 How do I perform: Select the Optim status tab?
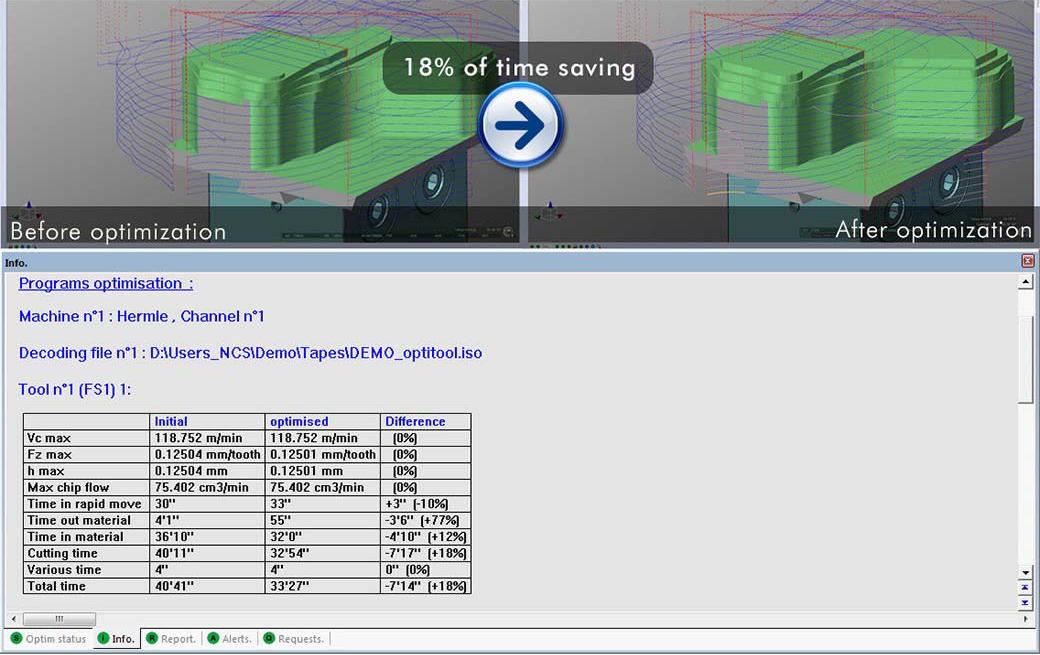pos(55,638)
